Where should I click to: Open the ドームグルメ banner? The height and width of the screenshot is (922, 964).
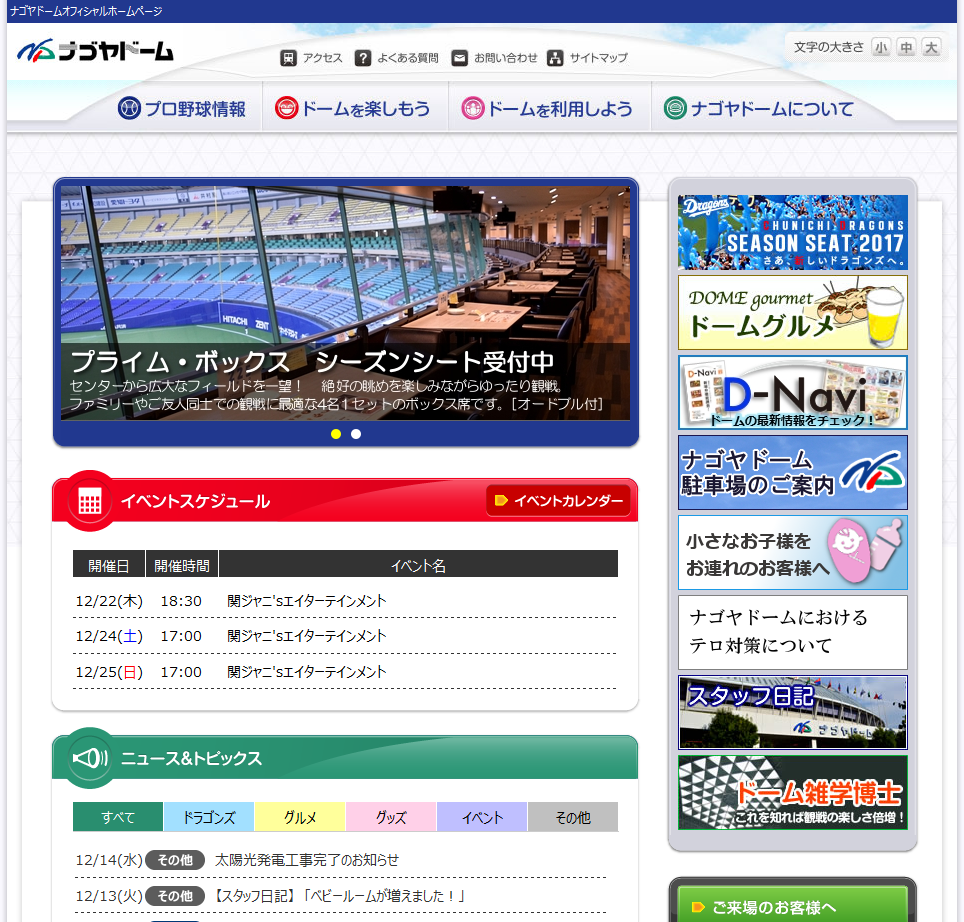[792, 312]
